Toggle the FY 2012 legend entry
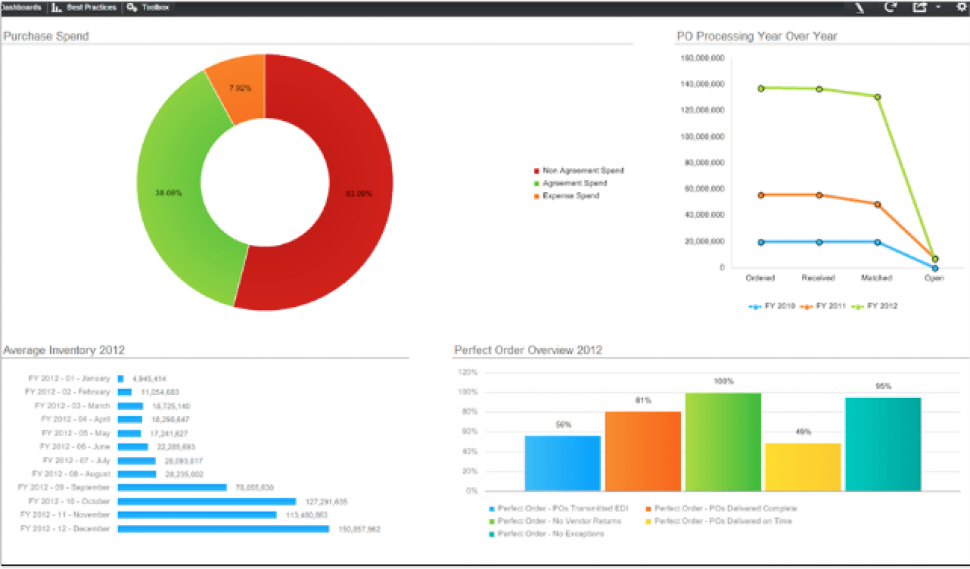 pyautogui.click(x=874, y=306)
